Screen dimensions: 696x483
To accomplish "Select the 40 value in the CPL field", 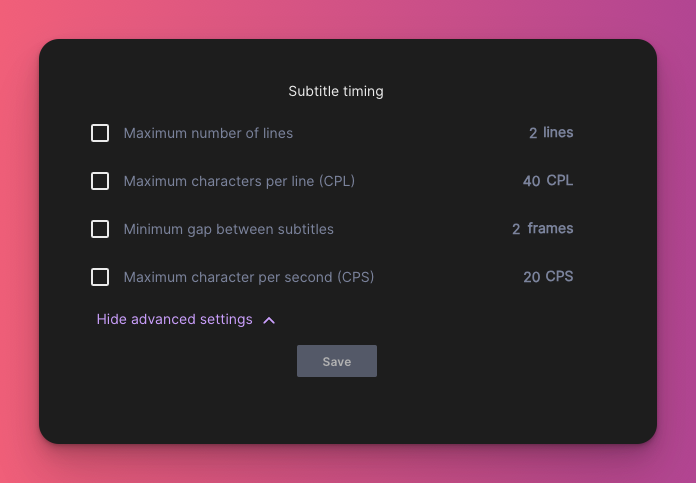I will 531,181.
